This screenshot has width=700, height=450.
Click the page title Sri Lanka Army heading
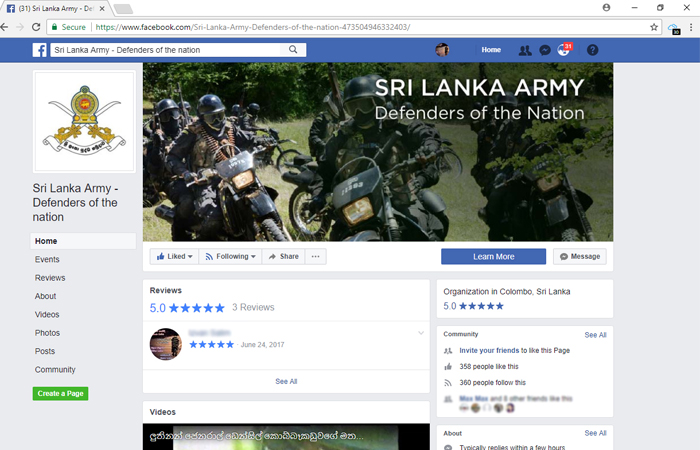(75, 203)
